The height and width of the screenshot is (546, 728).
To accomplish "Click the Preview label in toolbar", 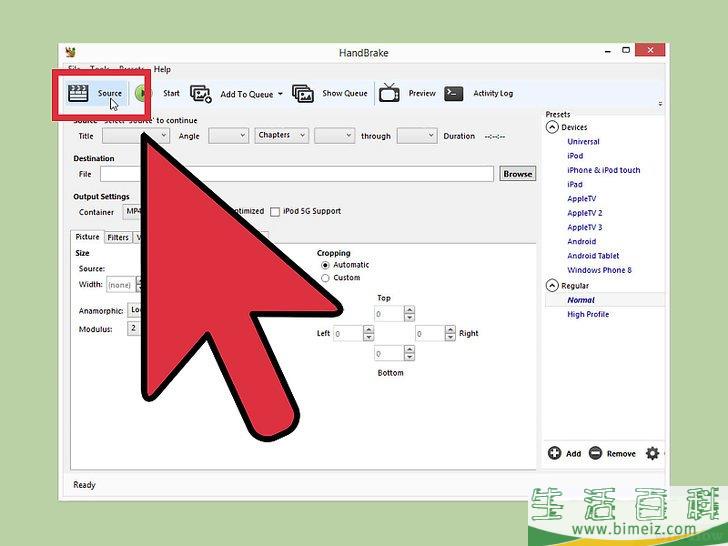I will [422, 93].
